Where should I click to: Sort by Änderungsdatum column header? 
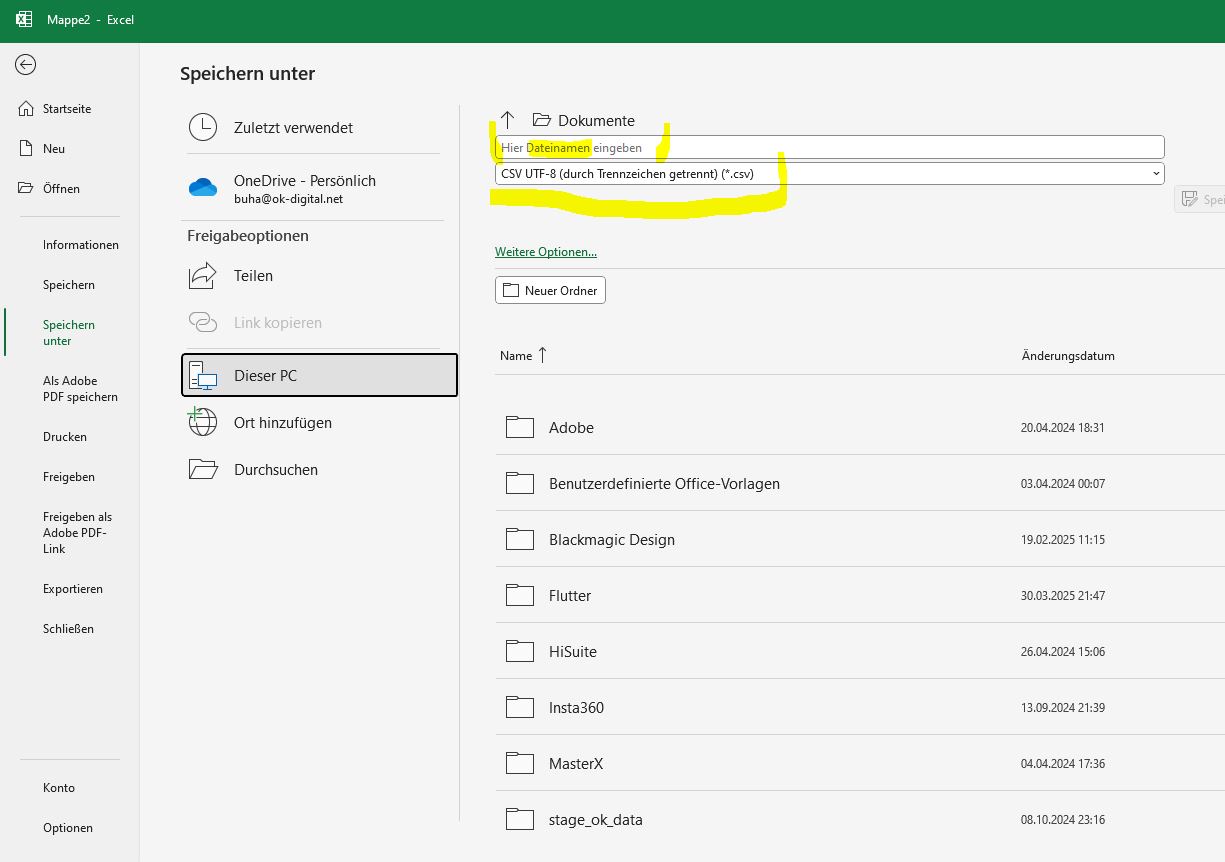click(1068, 356)
